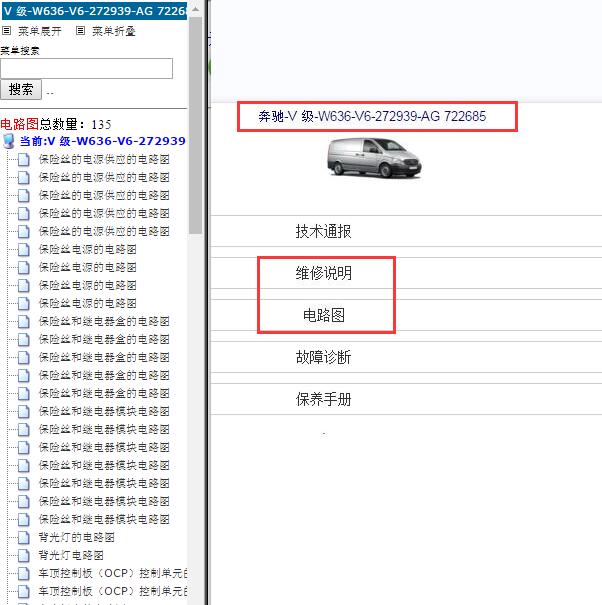Click the 菜单搜索 label
The height and width of the screenshot is (605, 602).
[x=20, y=51]
